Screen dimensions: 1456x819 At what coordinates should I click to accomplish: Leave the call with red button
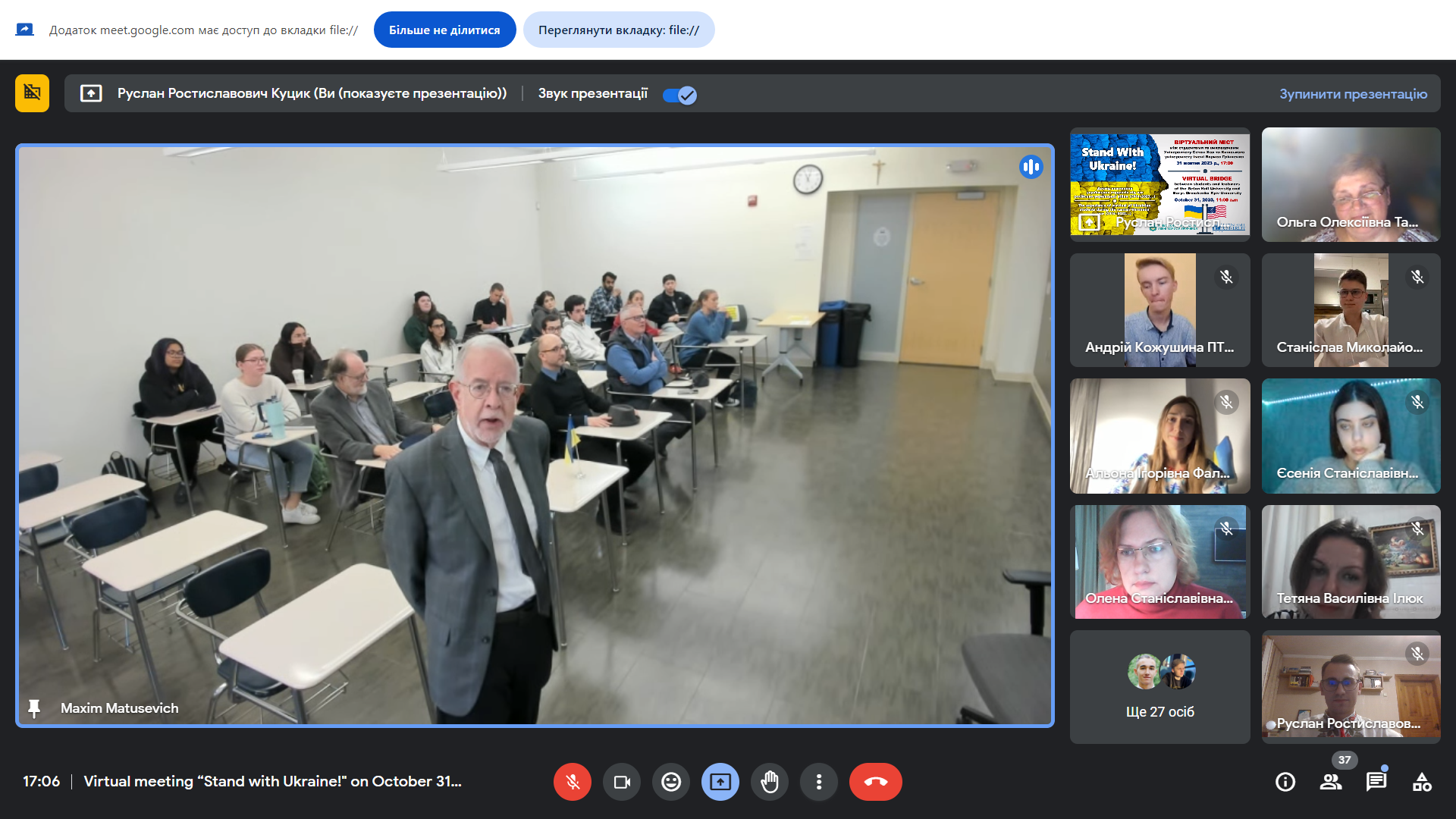pyautogui.click(x=875, y=782)
